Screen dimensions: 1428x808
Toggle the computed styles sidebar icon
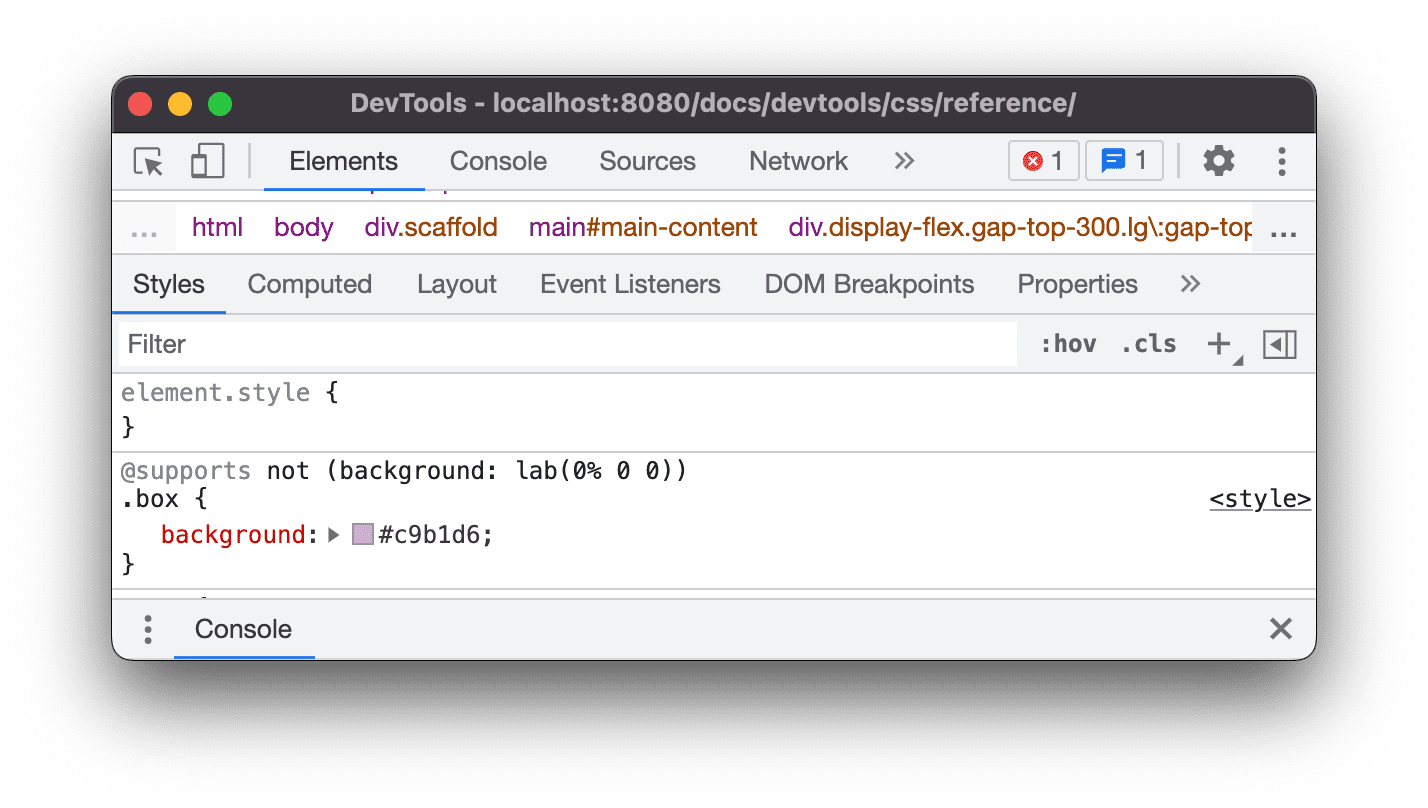click(1280, 343)
